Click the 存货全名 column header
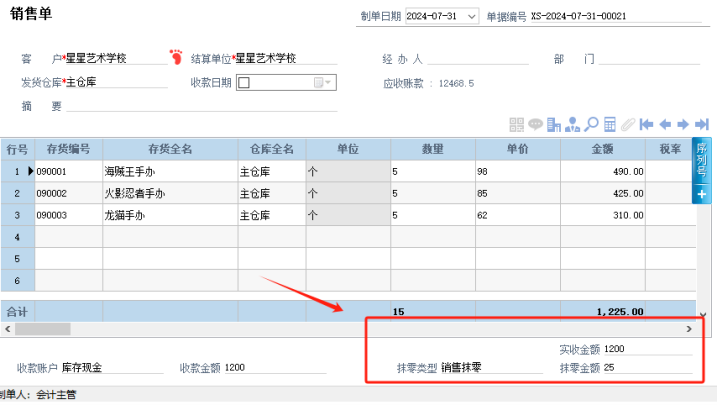The image size is (718, 405). [170, 149]
